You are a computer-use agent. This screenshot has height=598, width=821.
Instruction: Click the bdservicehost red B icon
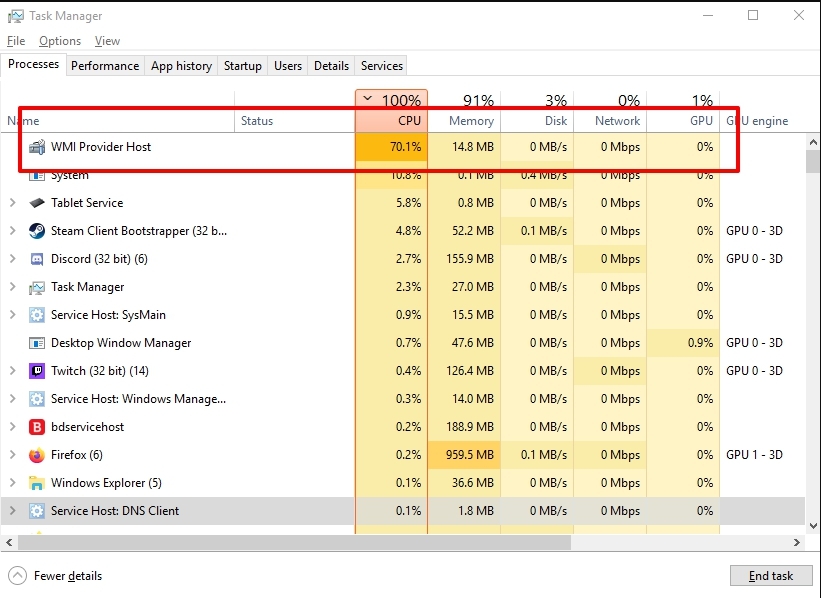[x=37, y=427]
